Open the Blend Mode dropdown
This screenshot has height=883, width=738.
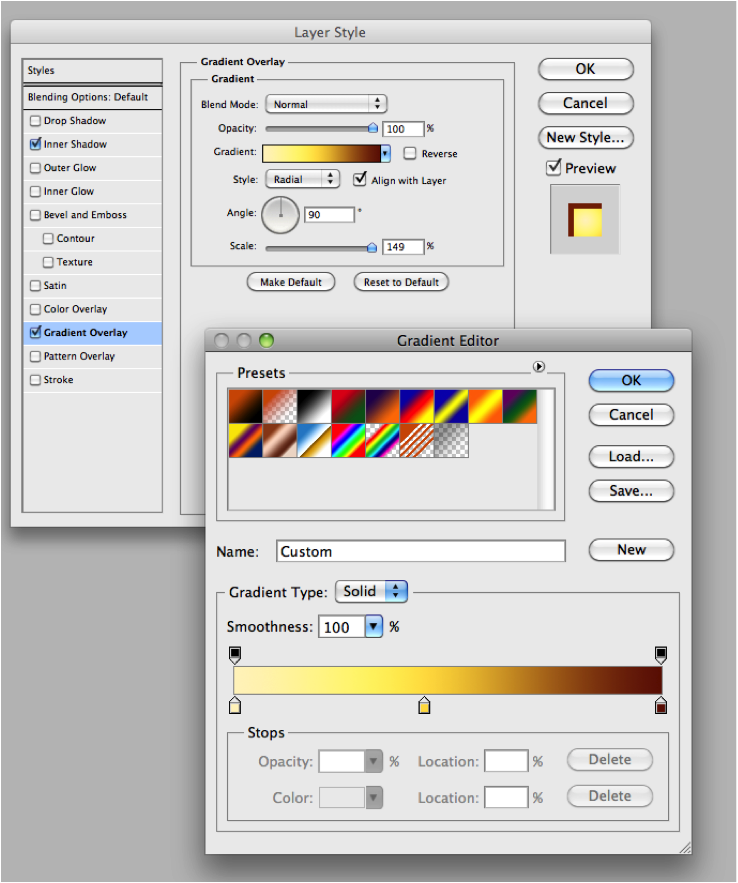pos(325,104)
